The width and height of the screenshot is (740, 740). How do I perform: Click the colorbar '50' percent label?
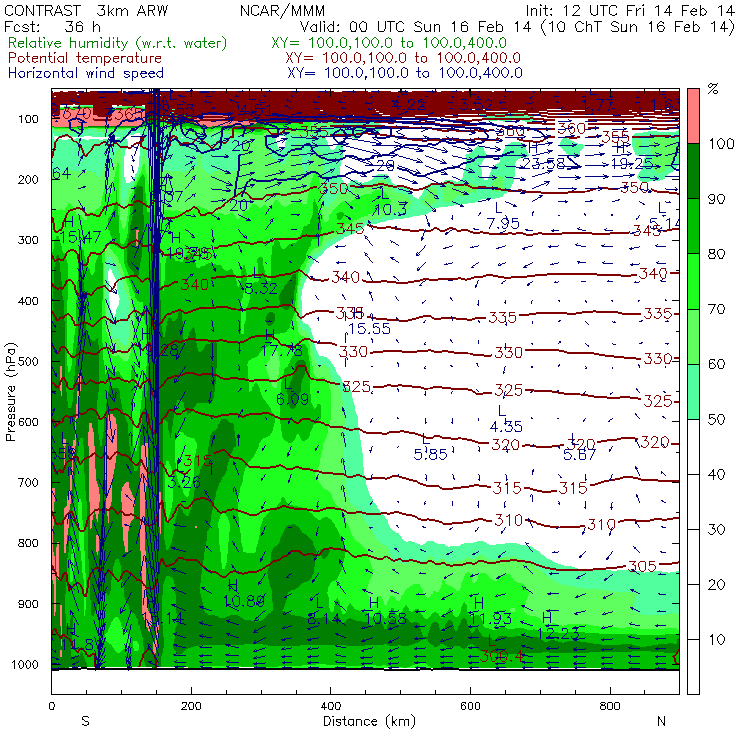[x=717, y=420]
